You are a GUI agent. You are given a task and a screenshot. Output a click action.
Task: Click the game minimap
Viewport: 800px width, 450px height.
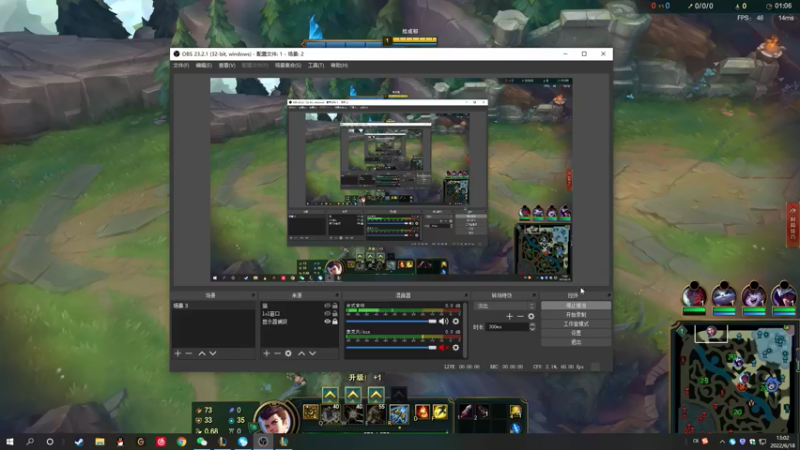(x=733, y=378)
